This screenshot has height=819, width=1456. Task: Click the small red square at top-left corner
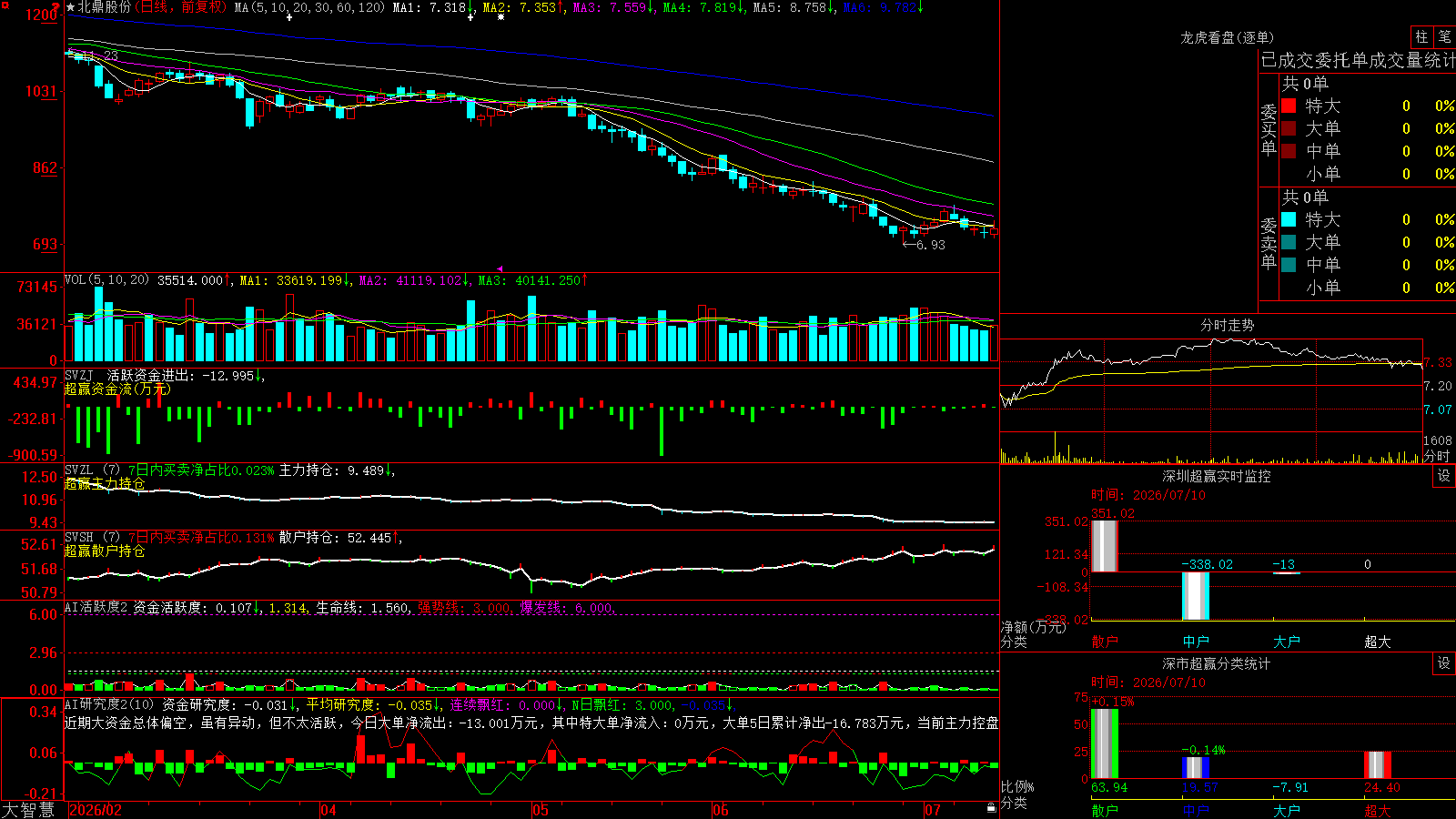[x=5, y=6]
